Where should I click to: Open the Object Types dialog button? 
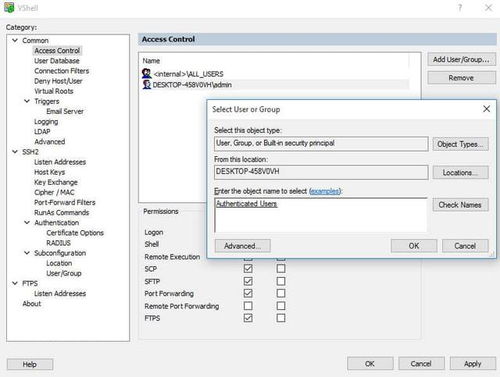460,144
